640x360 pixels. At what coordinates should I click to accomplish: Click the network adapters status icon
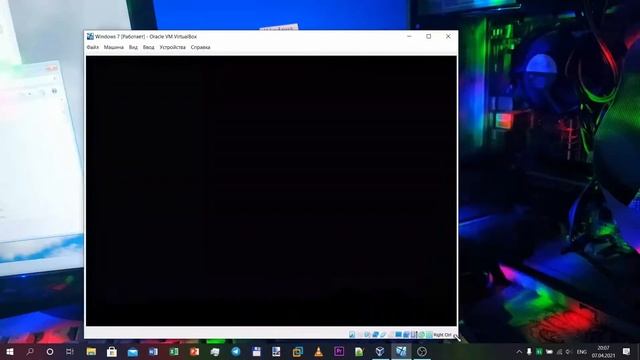click(x=376, y=335)
